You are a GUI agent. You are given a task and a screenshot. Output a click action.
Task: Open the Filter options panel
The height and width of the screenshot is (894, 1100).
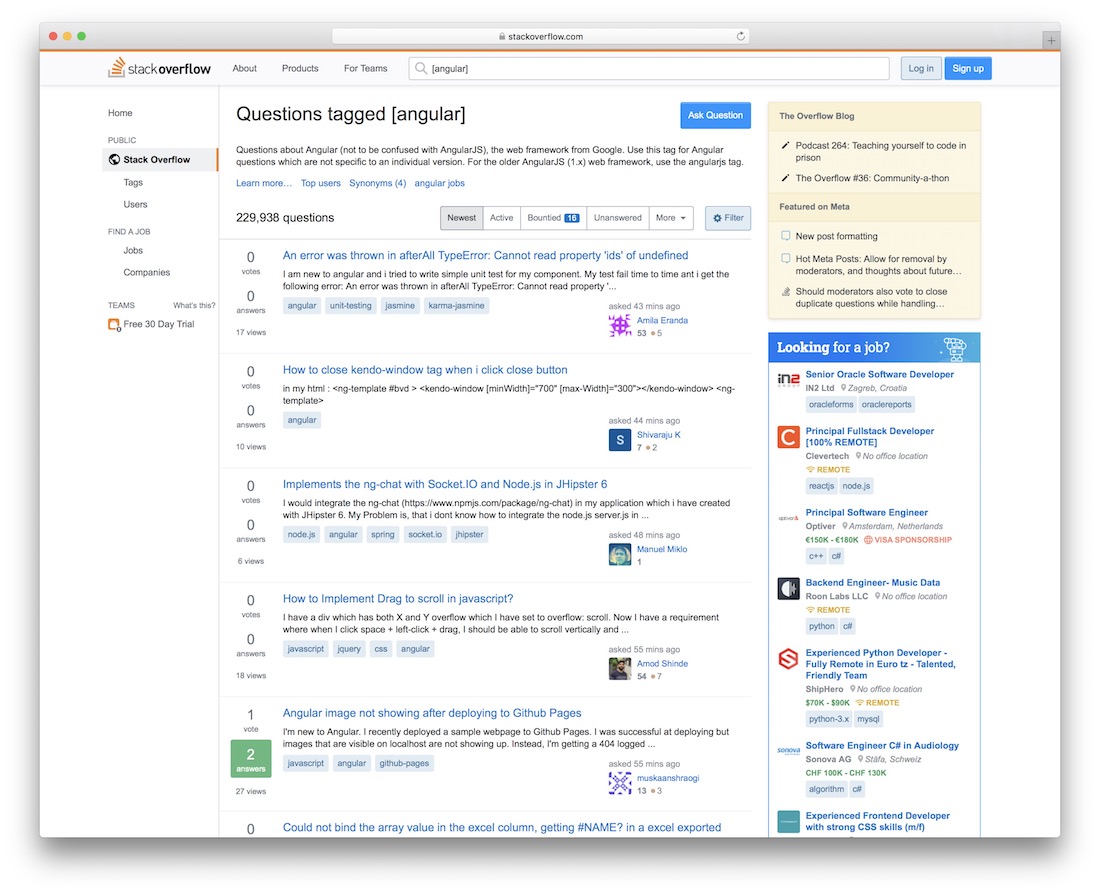pyautogui.click(x=728, y=218)
